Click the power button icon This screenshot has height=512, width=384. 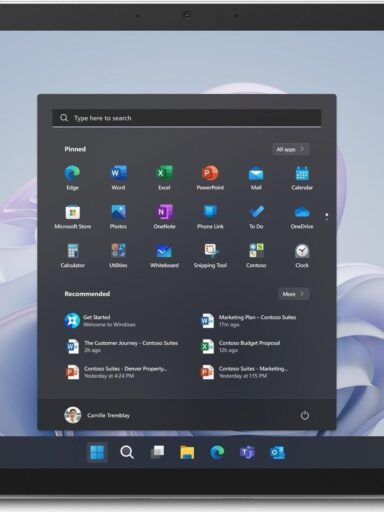tap(305, 415)
